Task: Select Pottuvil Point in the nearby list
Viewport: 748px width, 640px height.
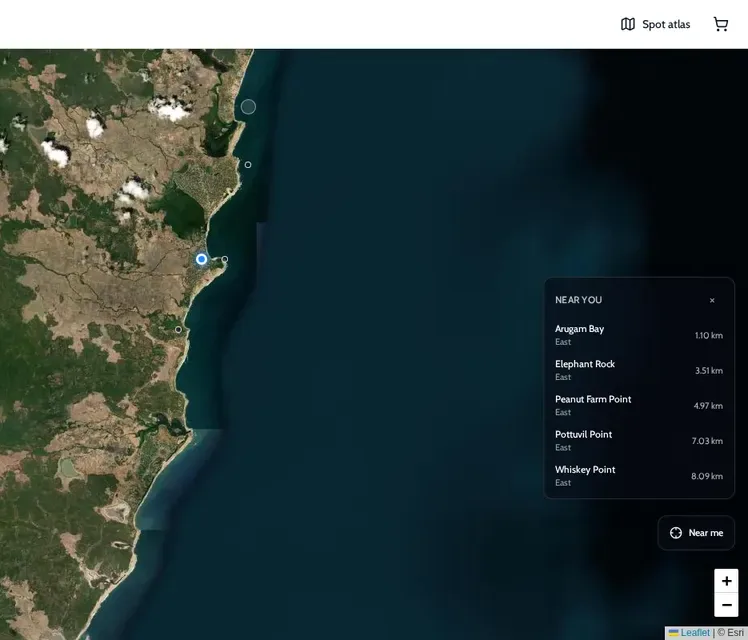Action: pyautogui.click(x=639, y=441)
